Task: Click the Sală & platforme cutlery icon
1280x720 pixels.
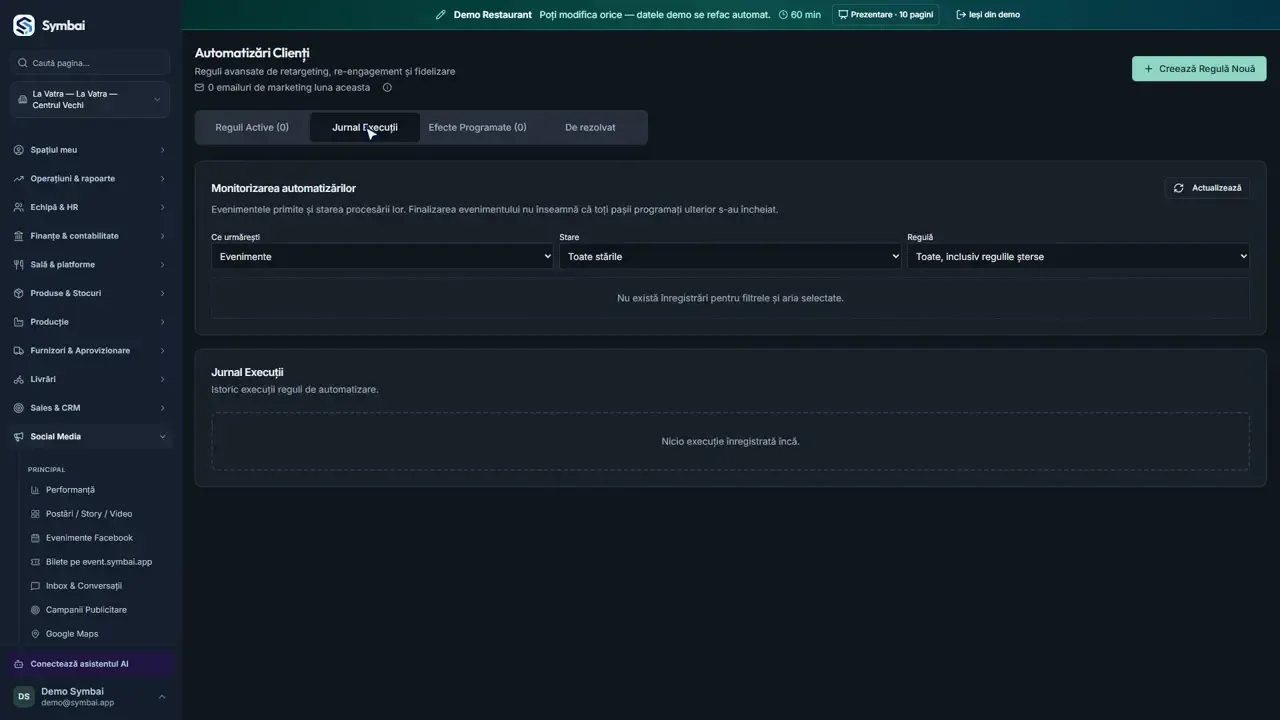Action: tap(19, 265)
